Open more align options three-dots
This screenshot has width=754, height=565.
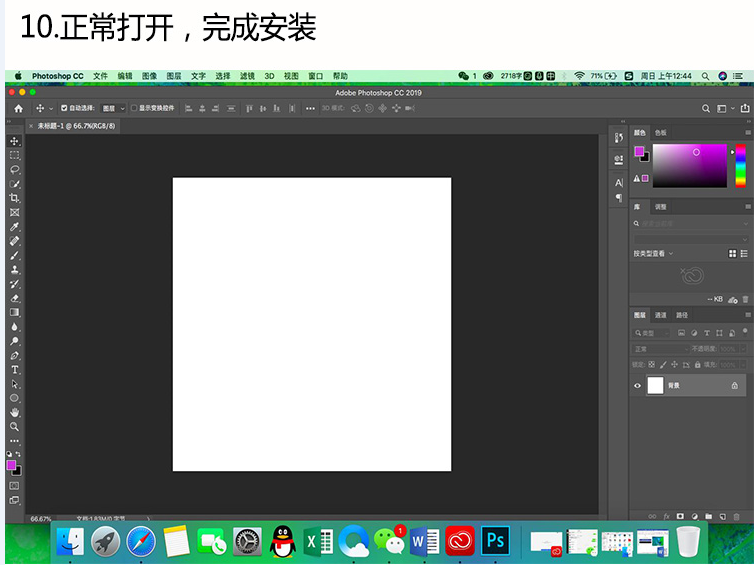[x=310, y=108]
